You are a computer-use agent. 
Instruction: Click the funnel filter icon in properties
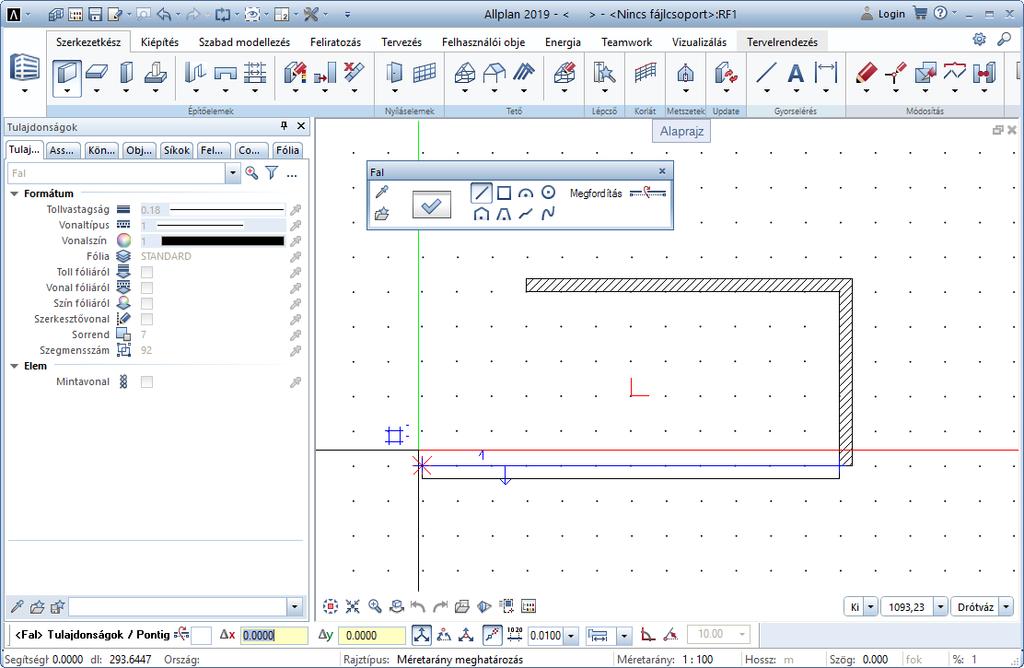[x=272, y=173]
